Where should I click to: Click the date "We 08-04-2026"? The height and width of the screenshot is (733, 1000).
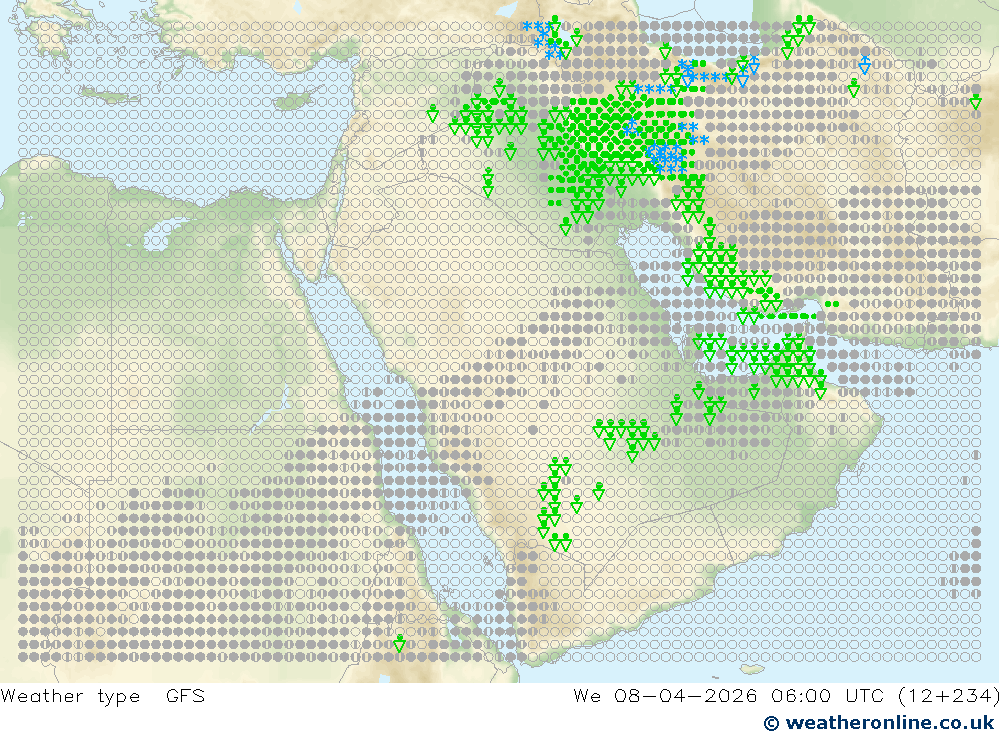pos(665,695)
